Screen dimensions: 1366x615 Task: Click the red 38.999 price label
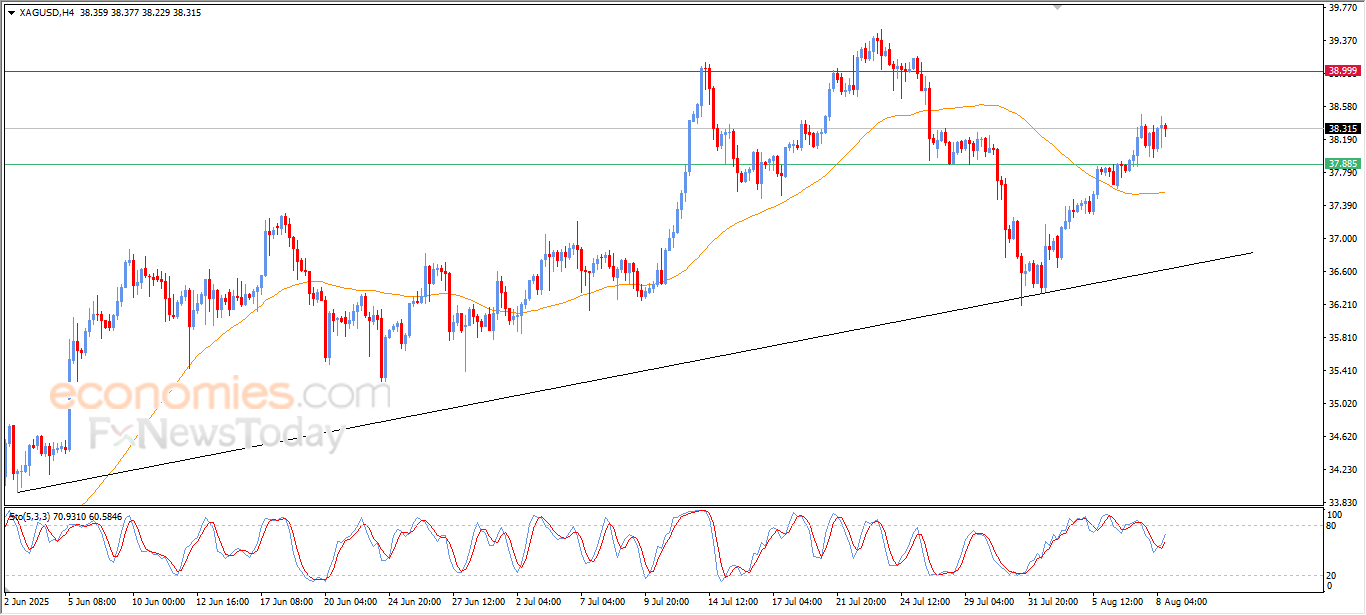pyautogui.click(x=1342, y=71)
